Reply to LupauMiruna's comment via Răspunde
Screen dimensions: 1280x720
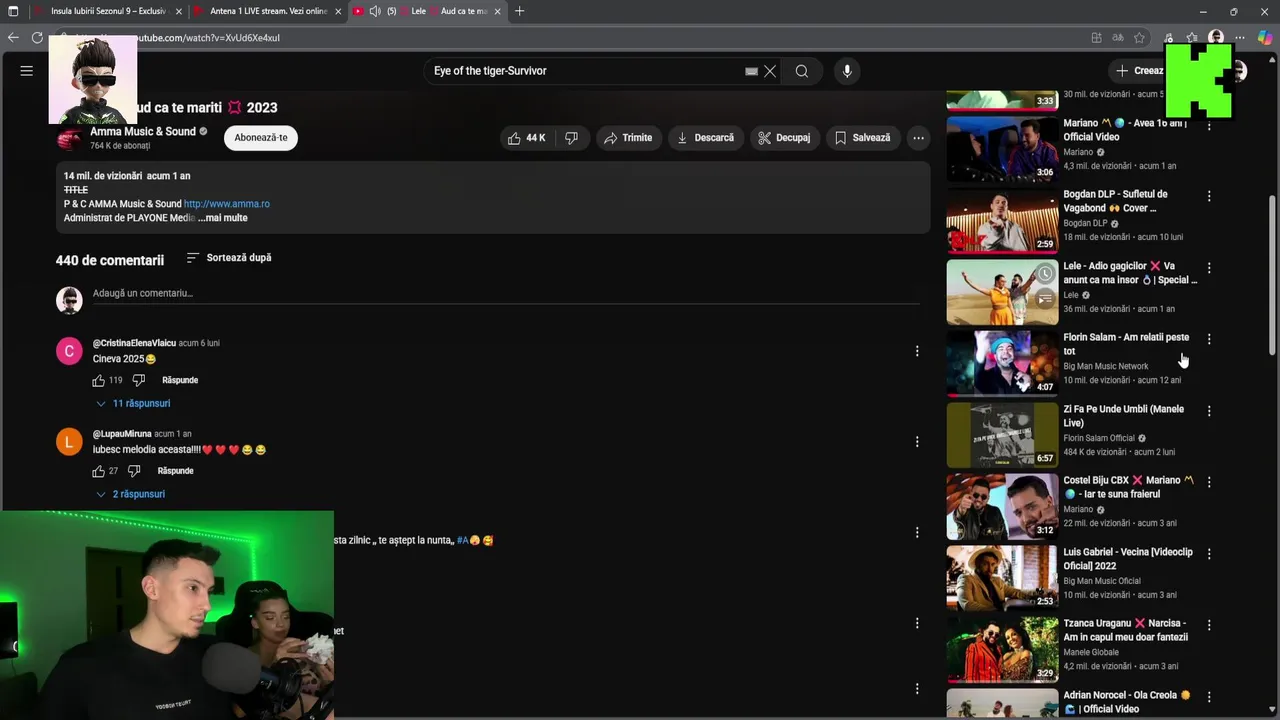[175, 471]
